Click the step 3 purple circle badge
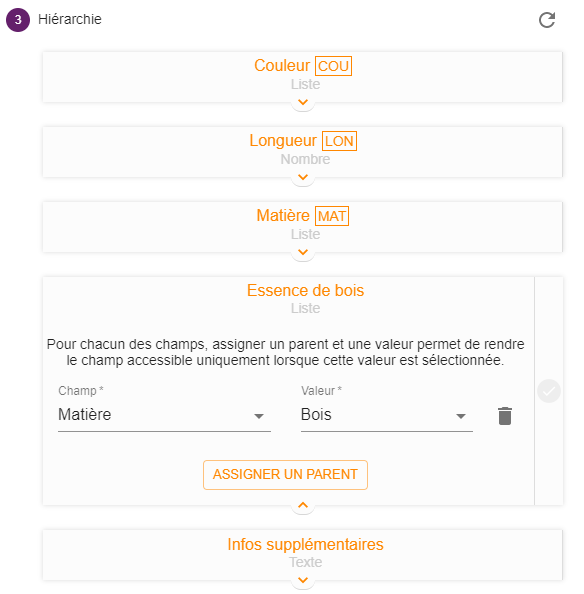 [18, 20]
